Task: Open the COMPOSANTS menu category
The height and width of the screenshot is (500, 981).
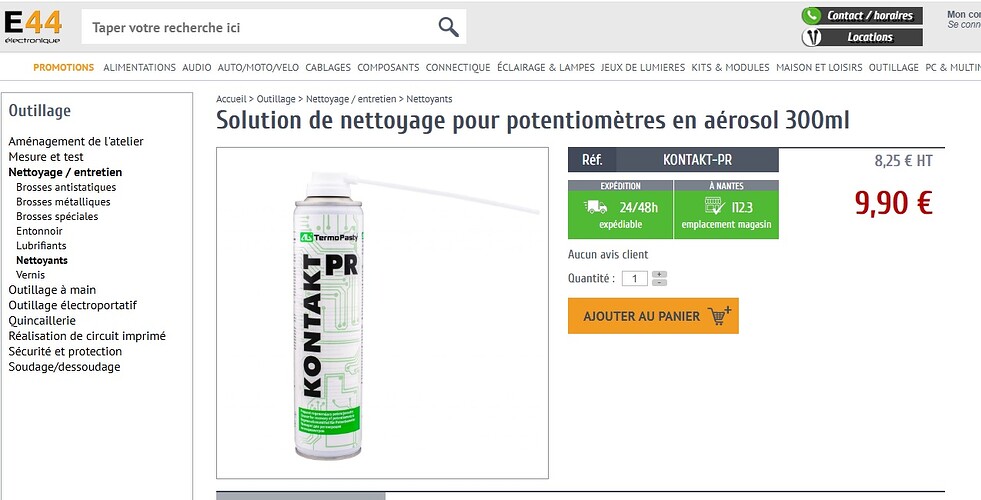Action: [388, 67]
